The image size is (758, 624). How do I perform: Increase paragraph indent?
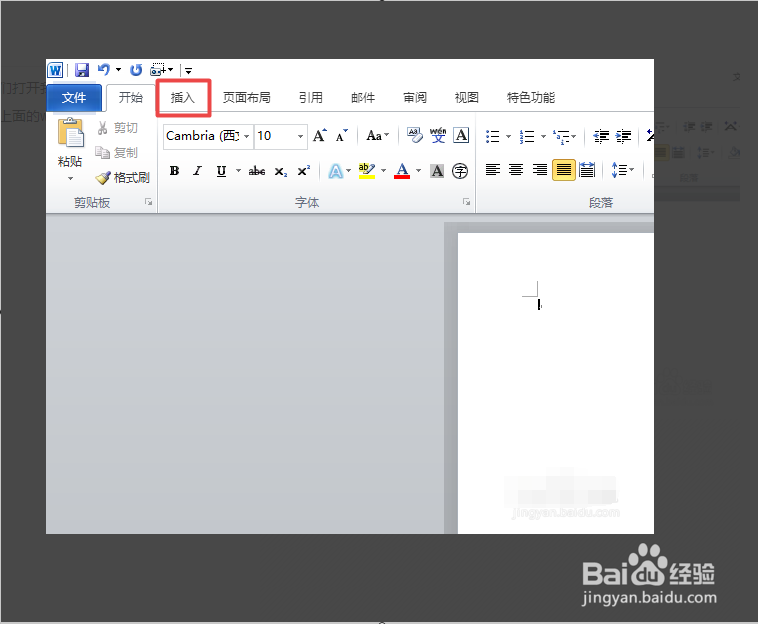[624, 137]
